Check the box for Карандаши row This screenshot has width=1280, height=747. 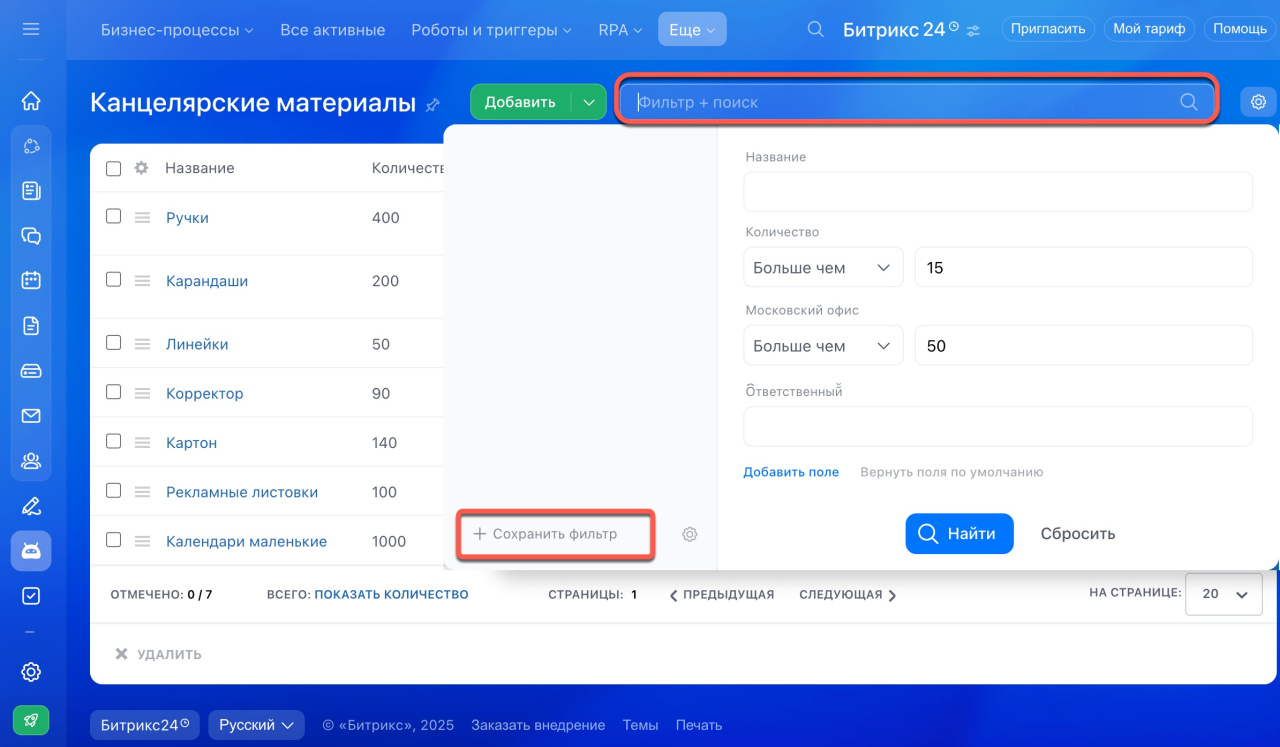click(114, 280)
